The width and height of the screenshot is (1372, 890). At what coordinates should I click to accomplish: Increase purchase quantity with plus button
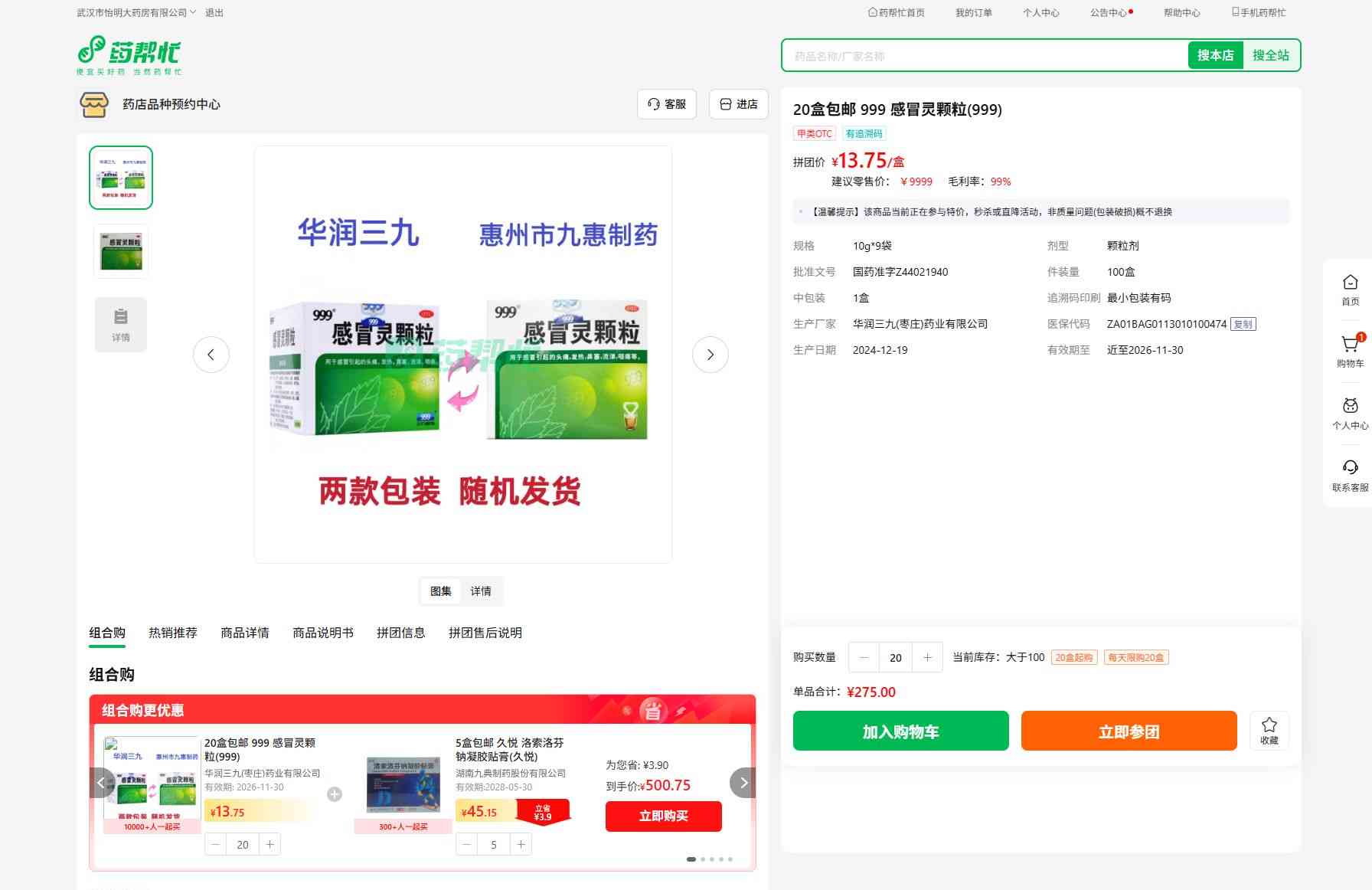pos(927,657)
